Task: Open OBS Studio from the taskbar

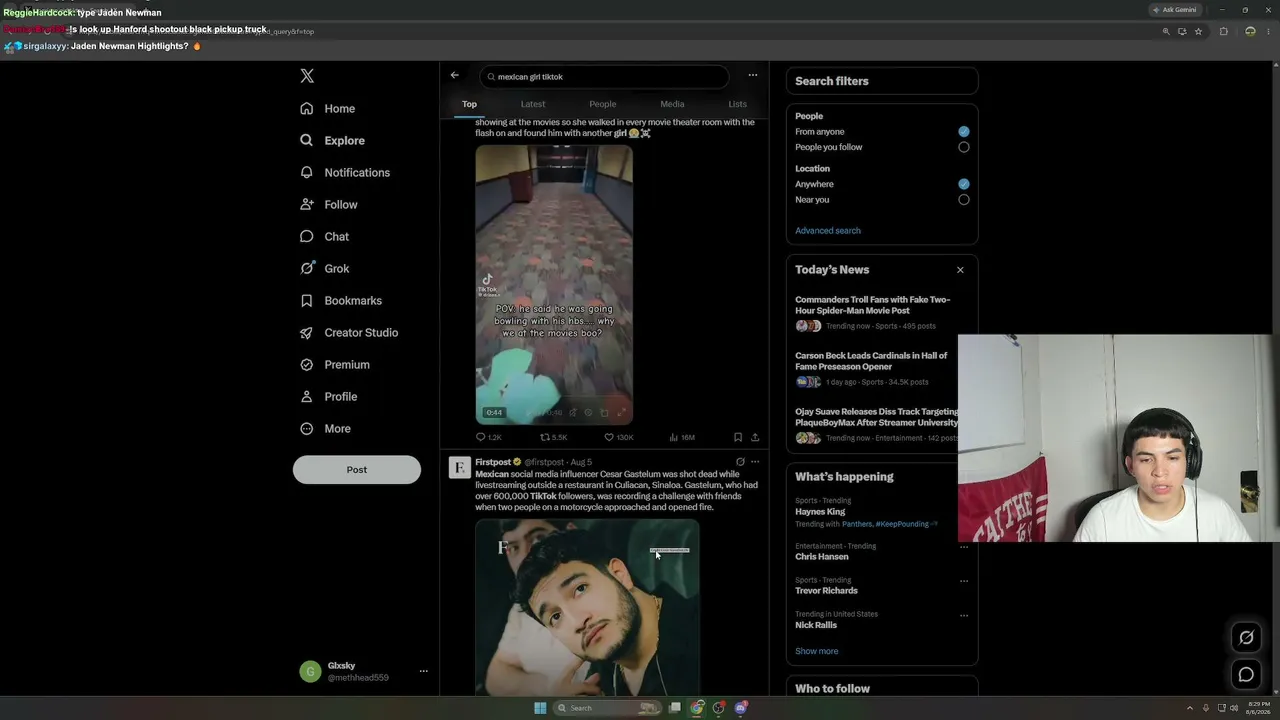Action: coord(719,708)
